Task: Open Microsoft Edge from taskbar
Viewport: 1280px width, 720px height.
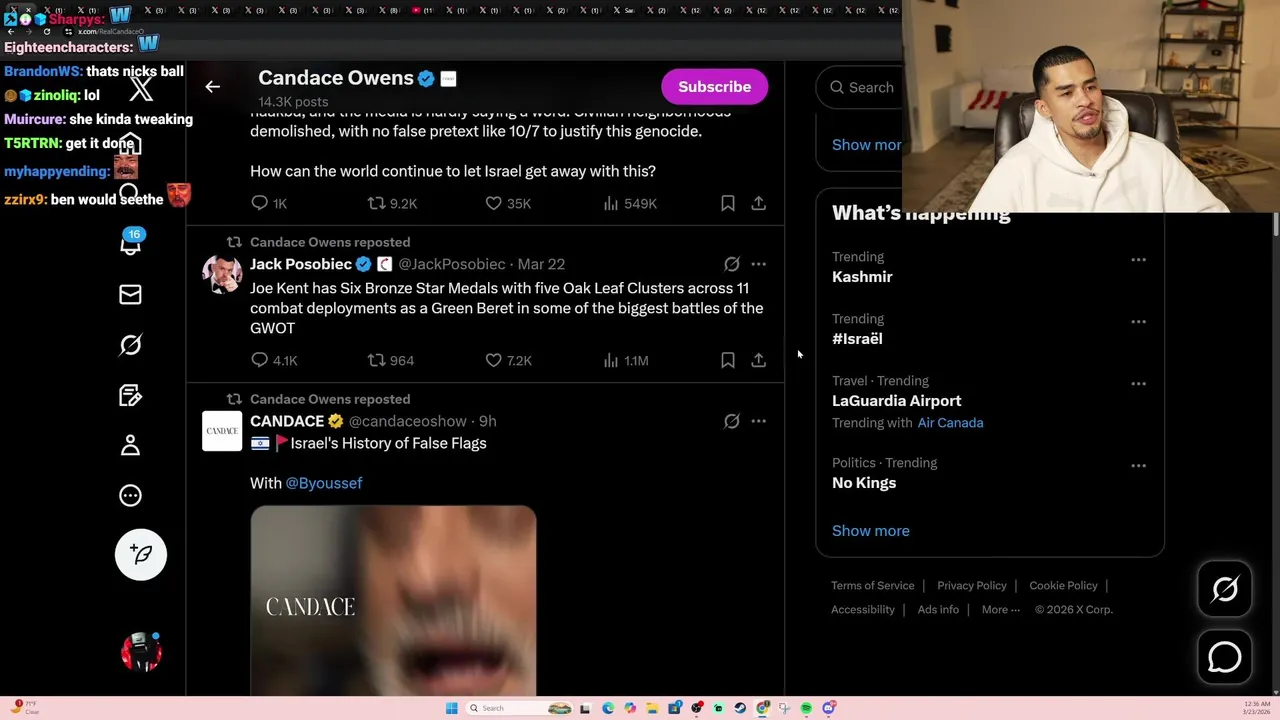Action: 608,708
